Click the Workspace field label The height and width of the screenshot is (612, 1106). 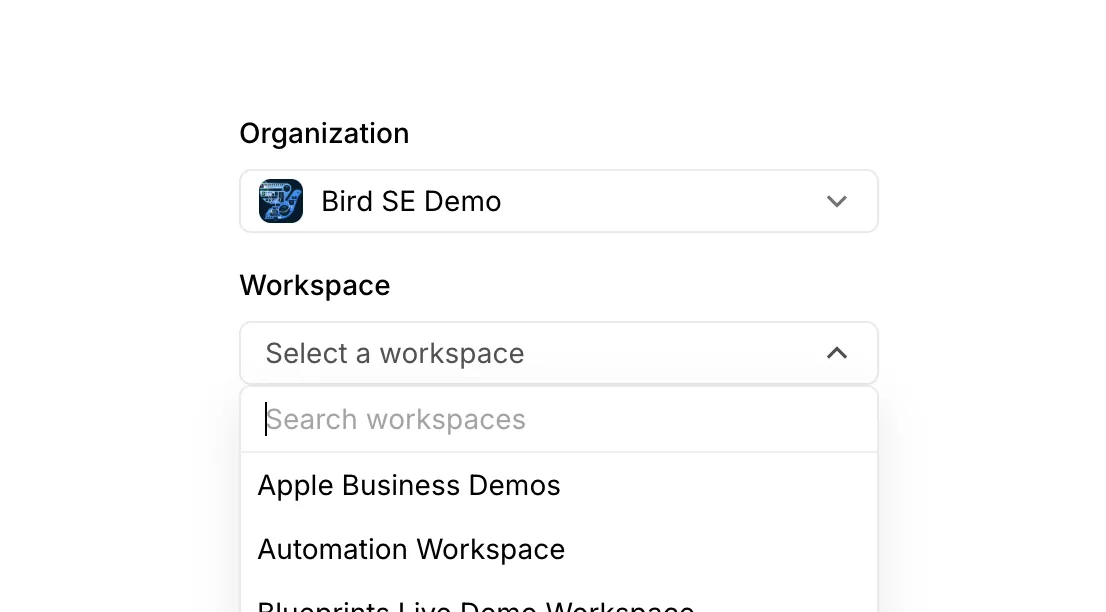[315, 286]
